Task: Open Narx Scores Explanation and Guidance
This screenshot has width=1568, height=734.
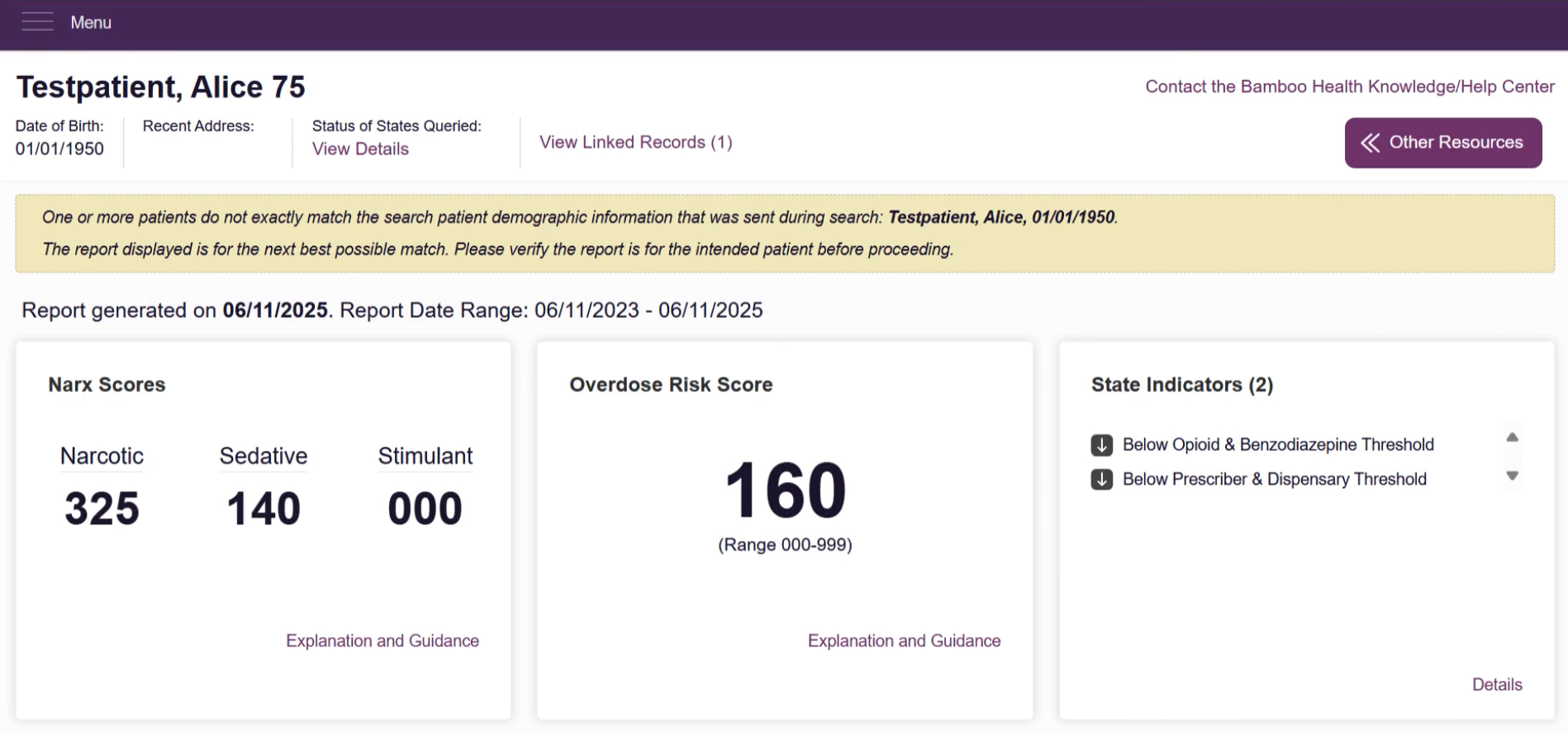Action: point(382,641)
